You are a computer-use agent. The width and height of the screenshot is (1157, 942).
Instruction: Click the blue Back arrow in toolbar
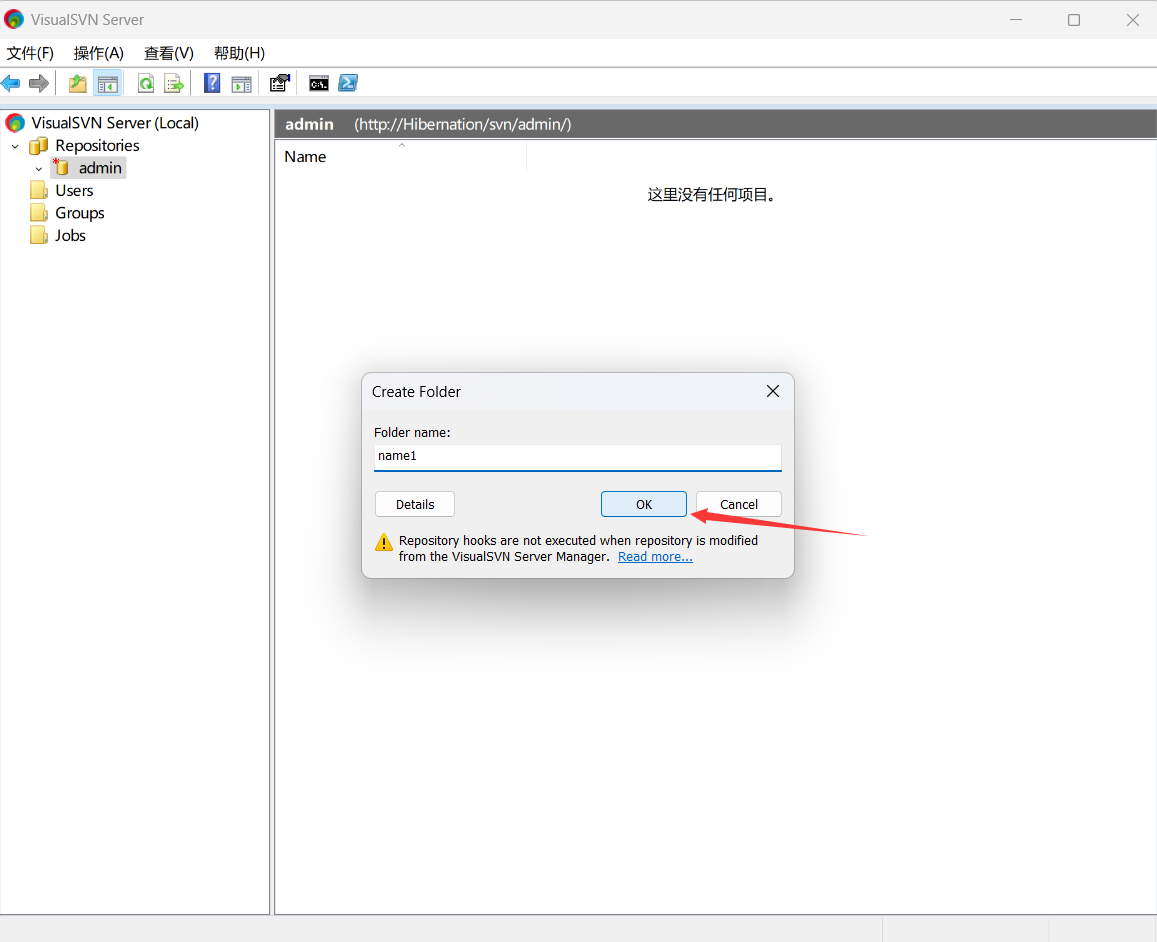(x=11, y=83)
